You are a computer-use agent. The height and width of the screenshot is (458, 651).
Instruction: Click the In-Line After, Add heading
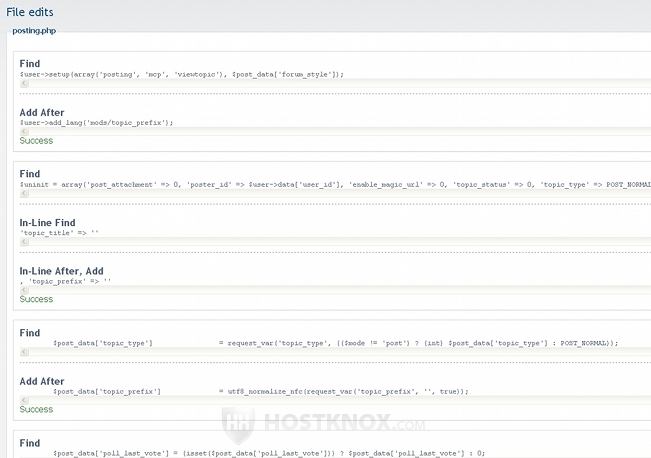pos(62,270)
